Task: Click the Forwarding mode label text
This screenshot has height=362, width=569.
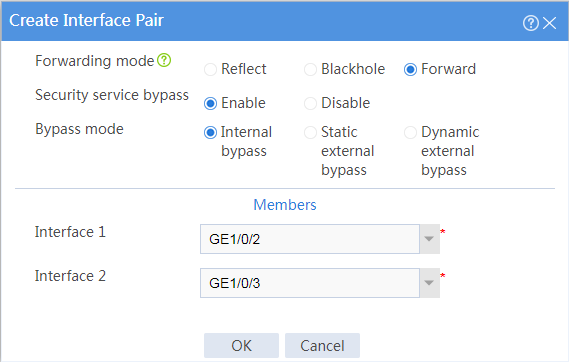Action: [95, 61]
